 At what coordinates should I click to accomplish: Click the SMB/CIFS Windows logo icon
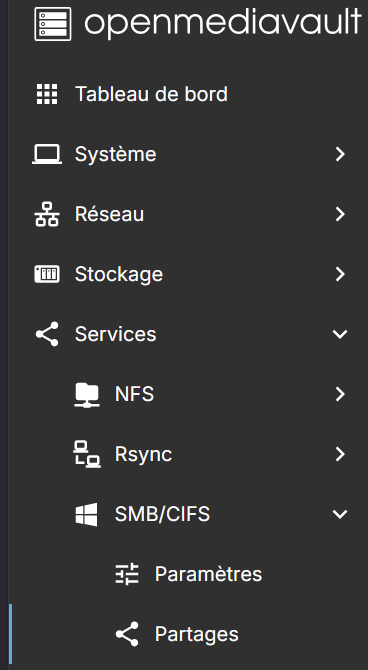point(87,514)
